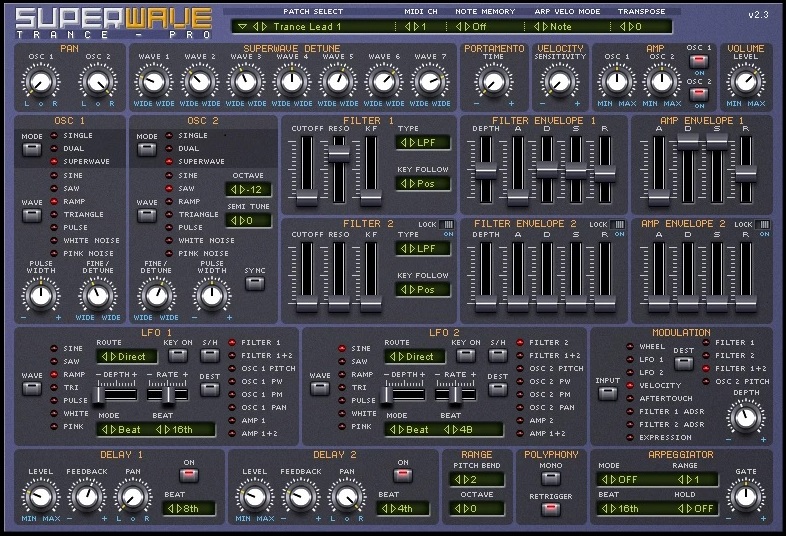Click the Delay 1 Feedback knob

click(87, 497)
